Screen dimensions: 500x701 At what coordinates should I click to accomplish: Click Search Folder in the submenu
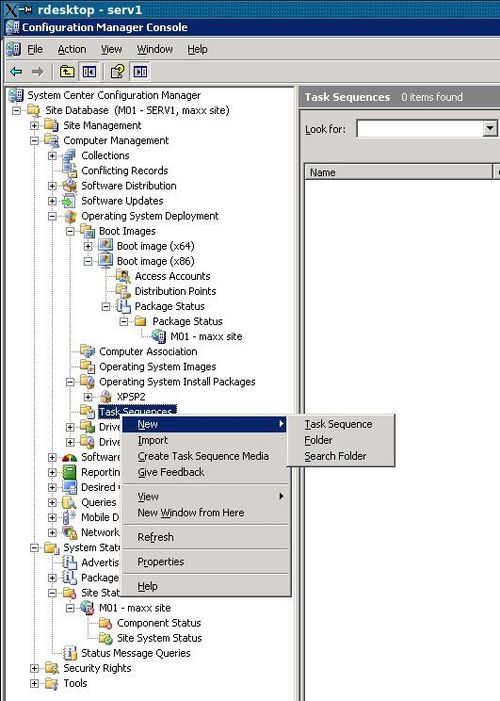pyautogui.click(x=335, y=456)
